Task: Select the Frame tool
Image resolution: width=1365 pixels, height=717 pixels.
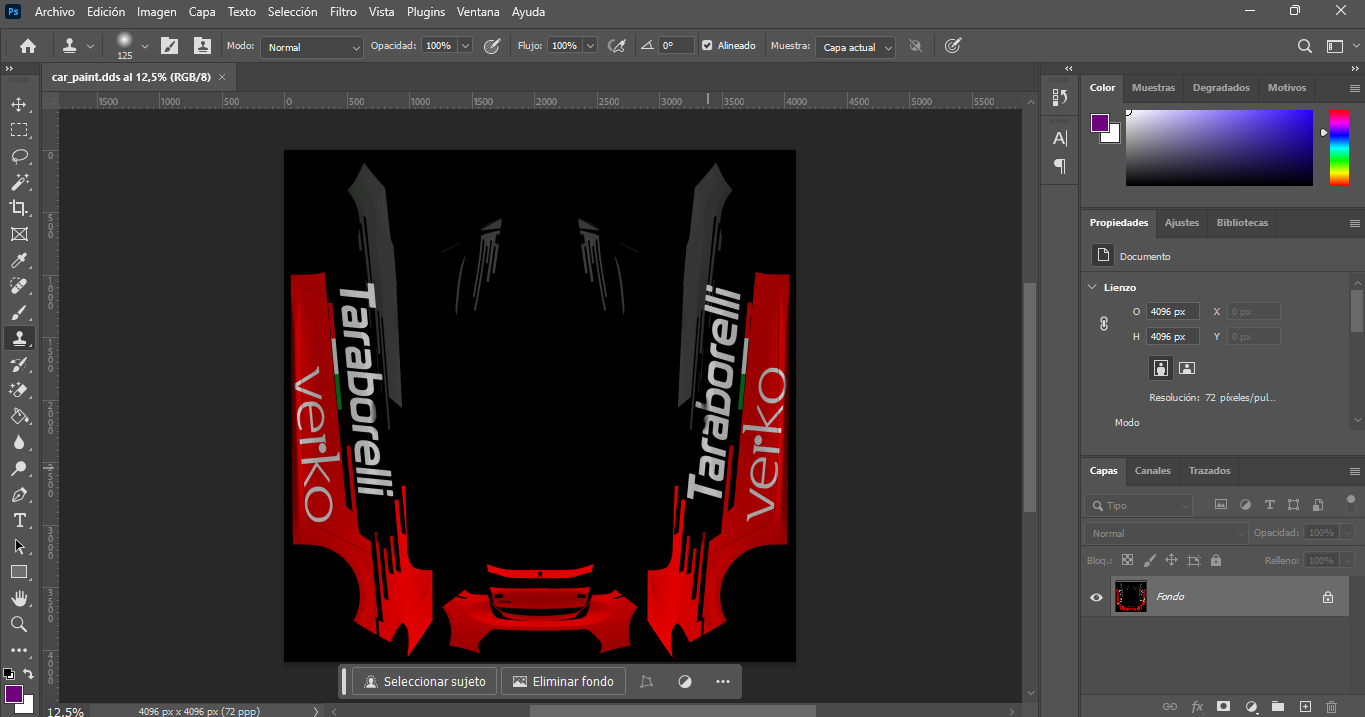Action: pos(19,234)
